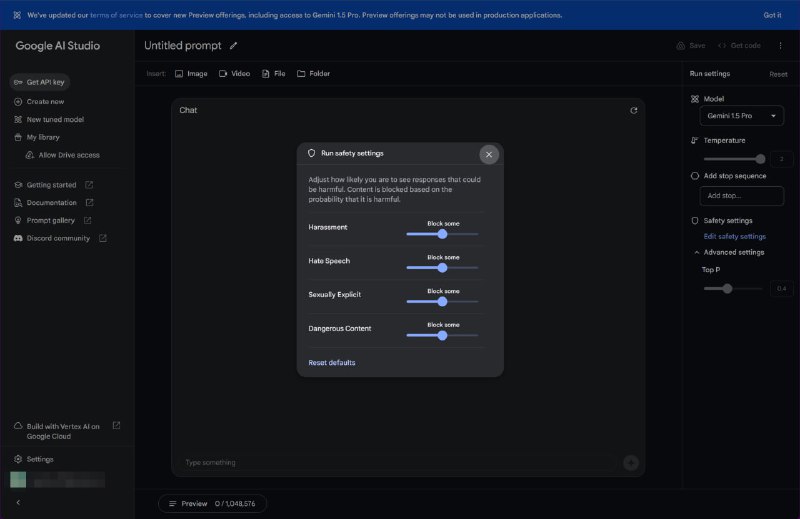Click Edit safety settings link
The image size is (800, 519).
pyautogui.click(x=735, y=237)
